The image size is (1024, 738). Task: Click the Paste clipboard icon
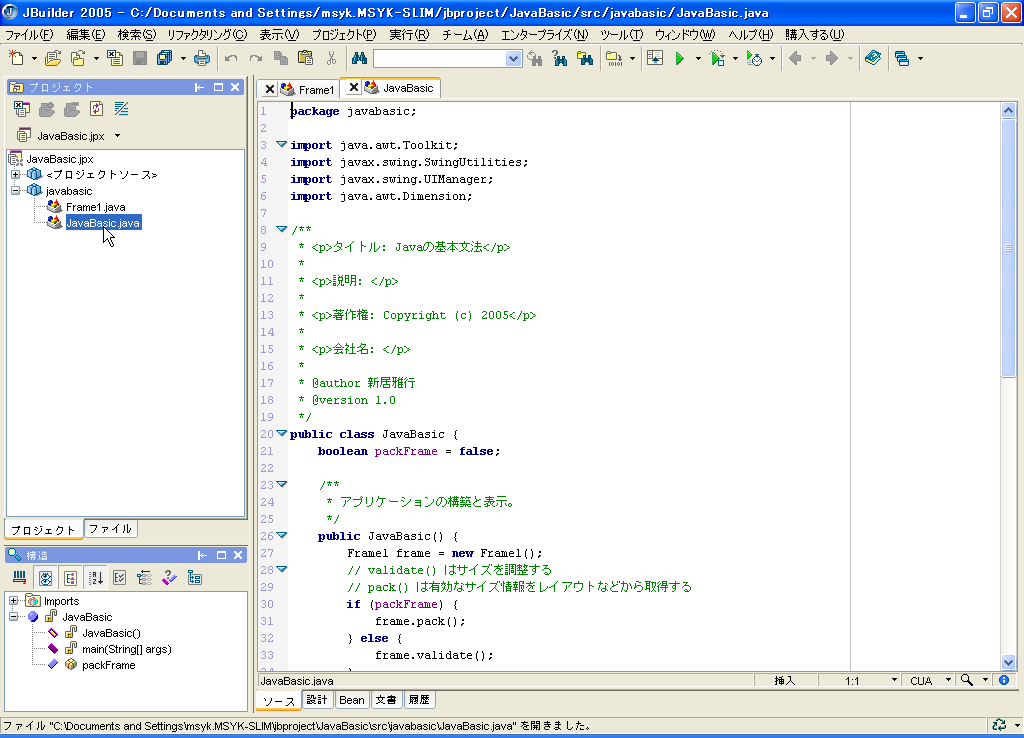305,59
